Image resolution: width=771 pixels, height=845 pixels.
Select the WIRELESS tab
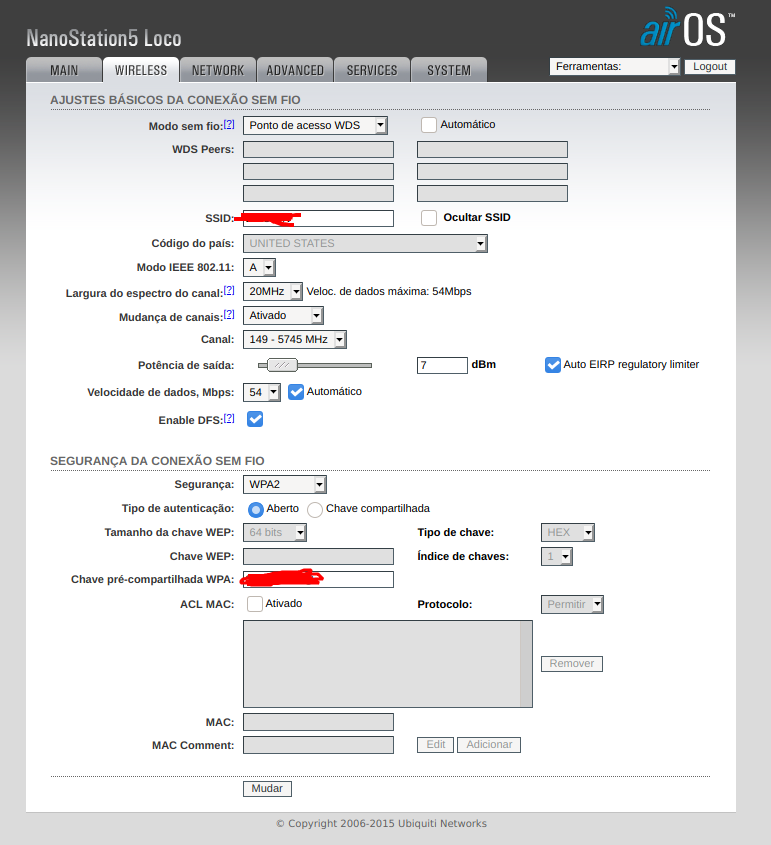[141, 70]
